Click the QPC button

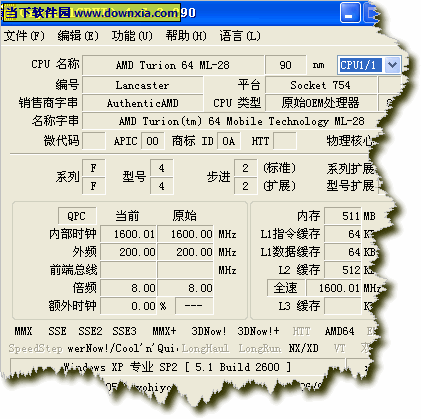click(x=77, y=216)
